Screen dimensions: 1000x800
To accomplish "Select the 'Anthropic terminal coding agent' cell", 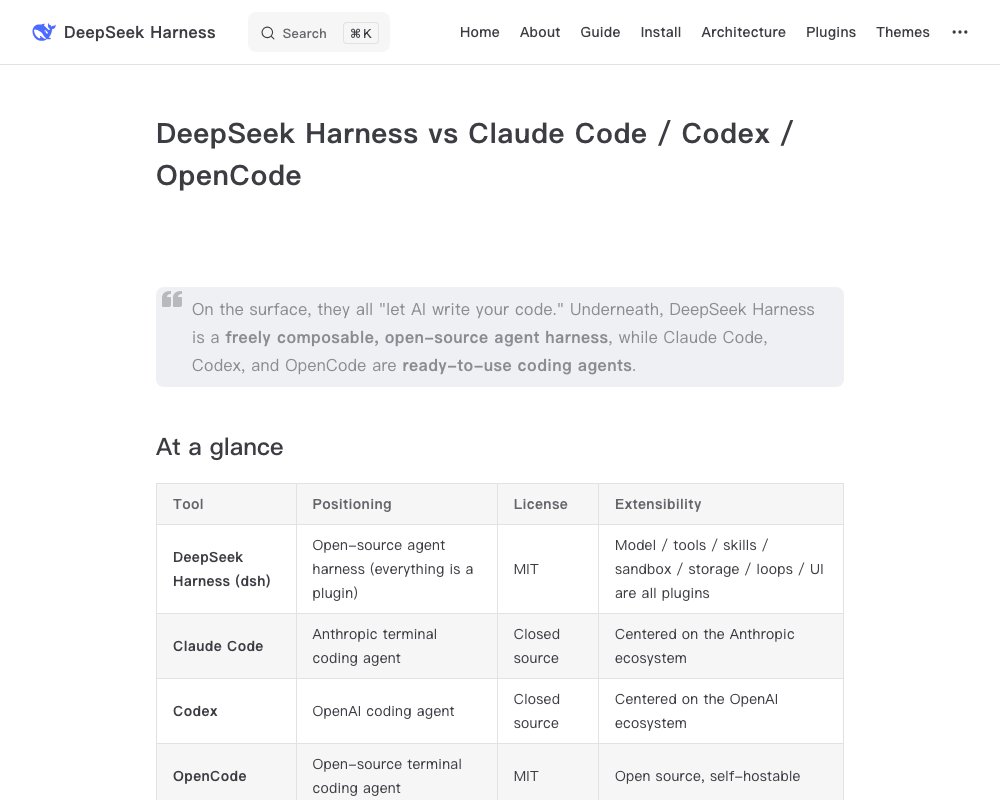I will 397,646.
